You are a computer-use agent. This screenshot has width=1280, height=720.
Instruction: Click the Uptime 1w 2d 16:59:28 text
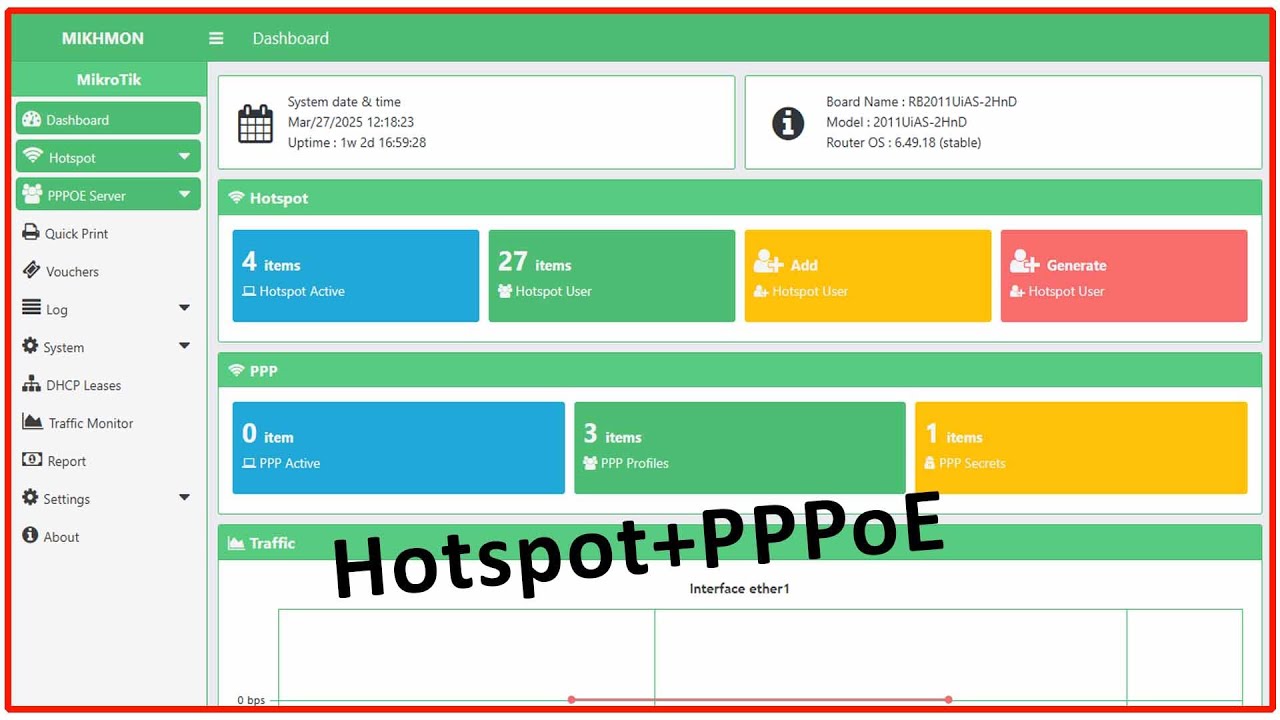coord(357,142)
